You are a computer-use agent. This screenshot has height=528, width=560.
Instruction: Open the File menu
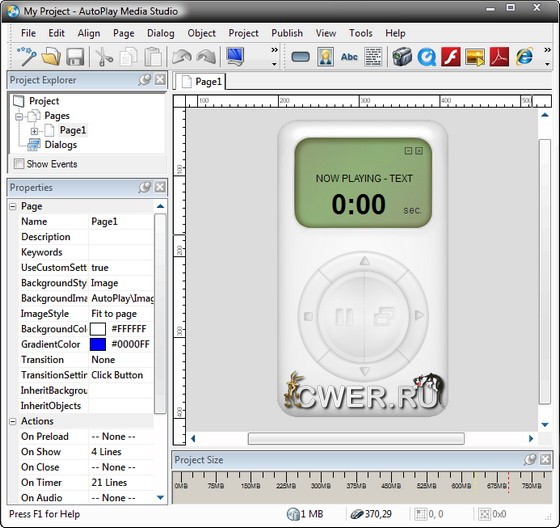click(x=28, y=33)
